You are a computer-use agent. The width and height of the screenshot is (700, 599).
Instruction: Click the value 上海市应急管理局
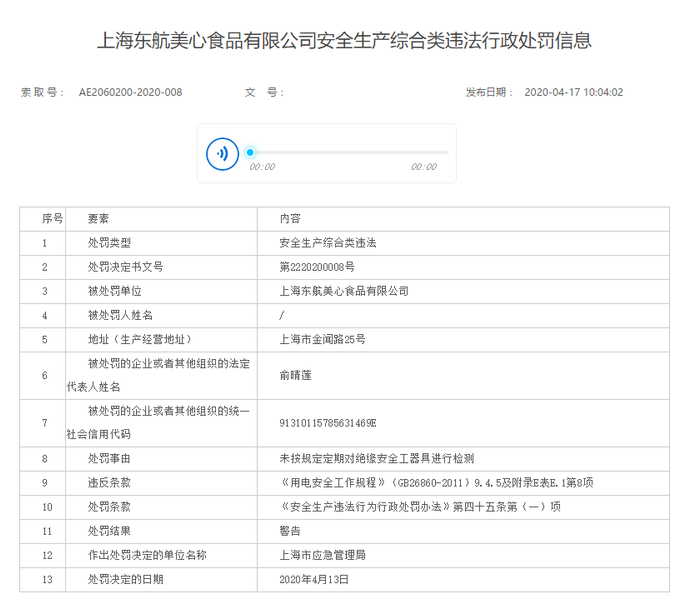(322, 555)
